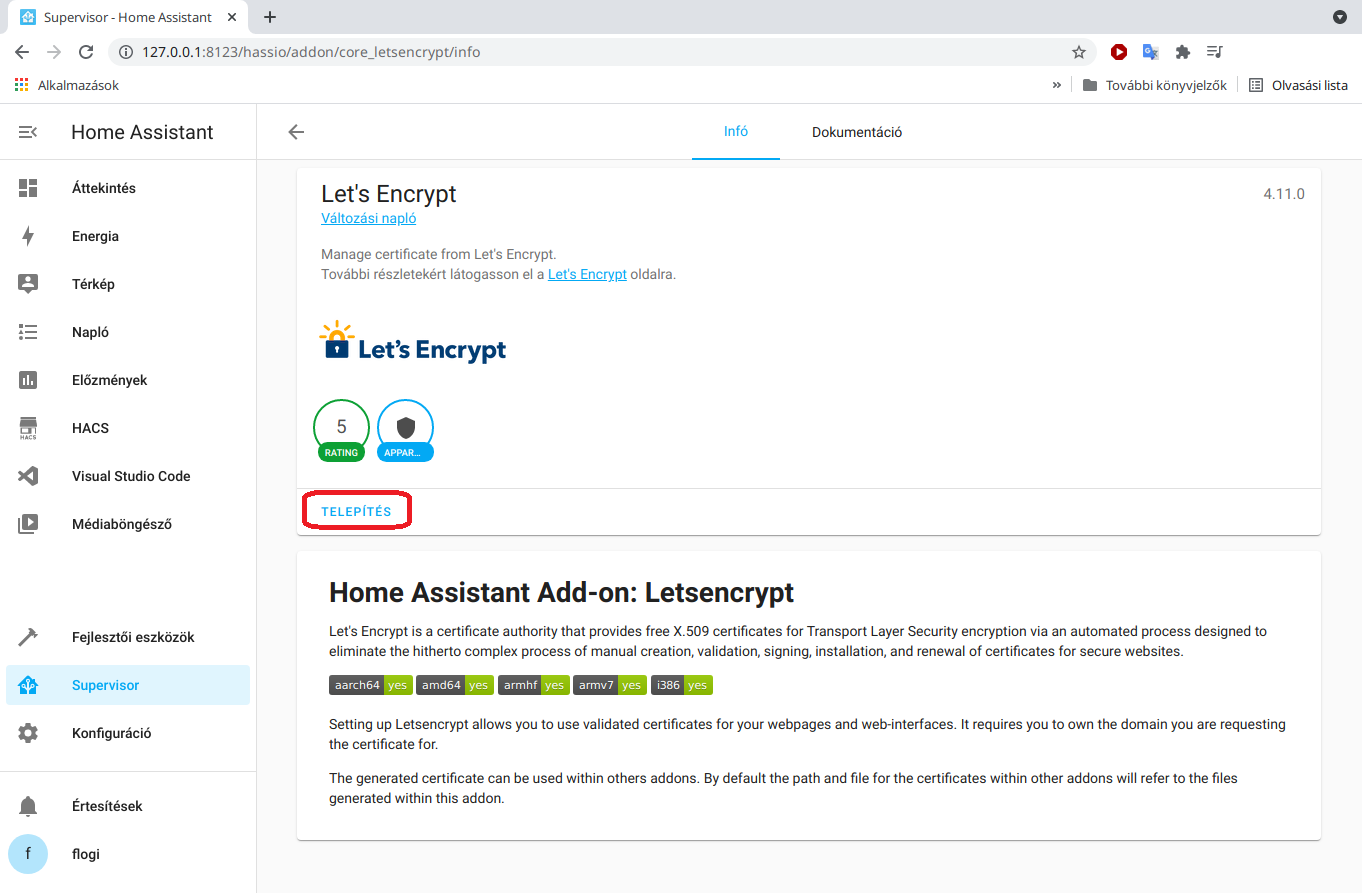Screen dimensions: 1362x893
Task: Reload the page with the refresh icon
Action: (x=86, y=52)
